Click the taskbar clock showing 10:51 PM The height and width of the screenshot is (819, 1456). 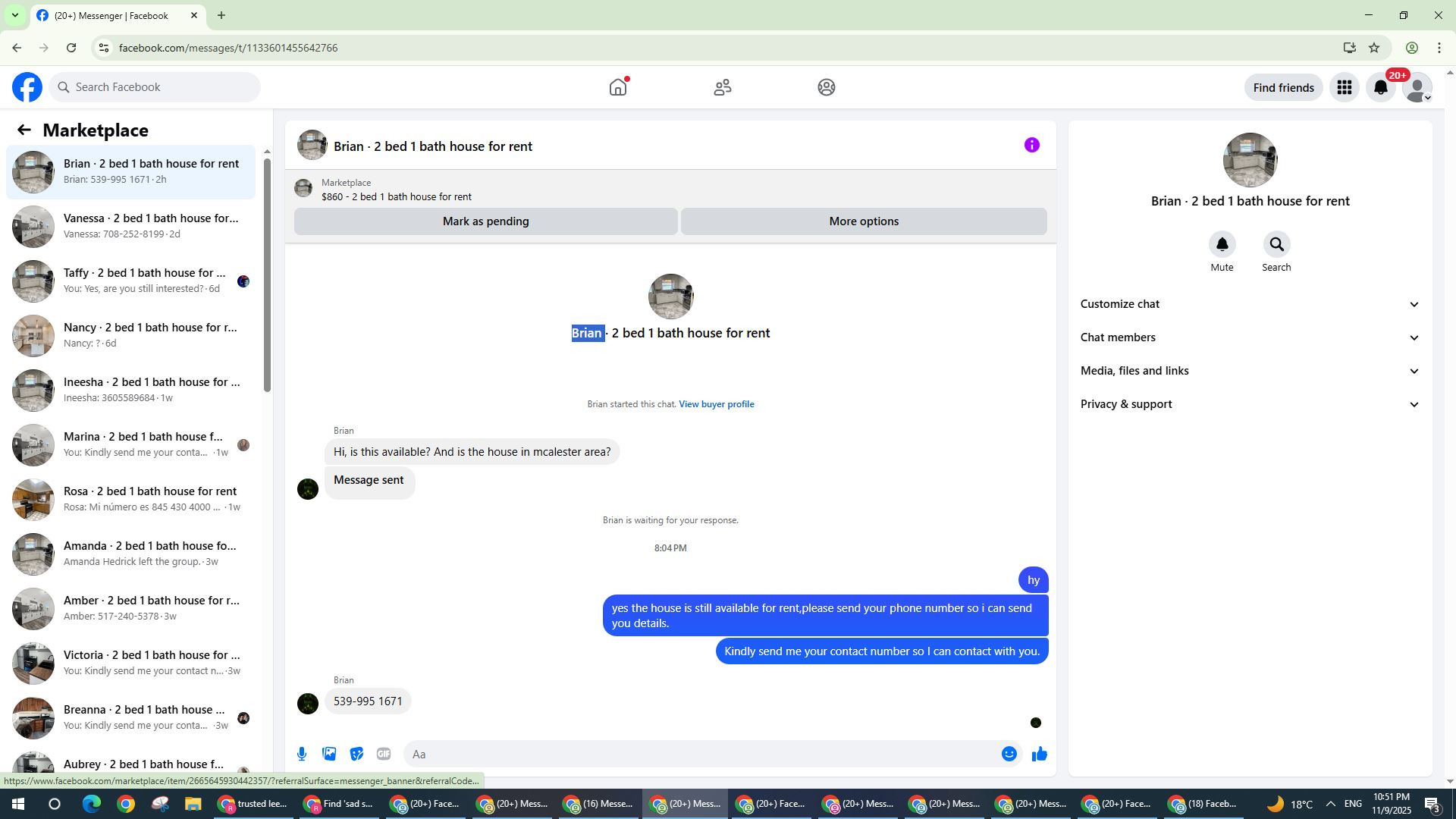pyautogui.click(x=1392, y=804)
